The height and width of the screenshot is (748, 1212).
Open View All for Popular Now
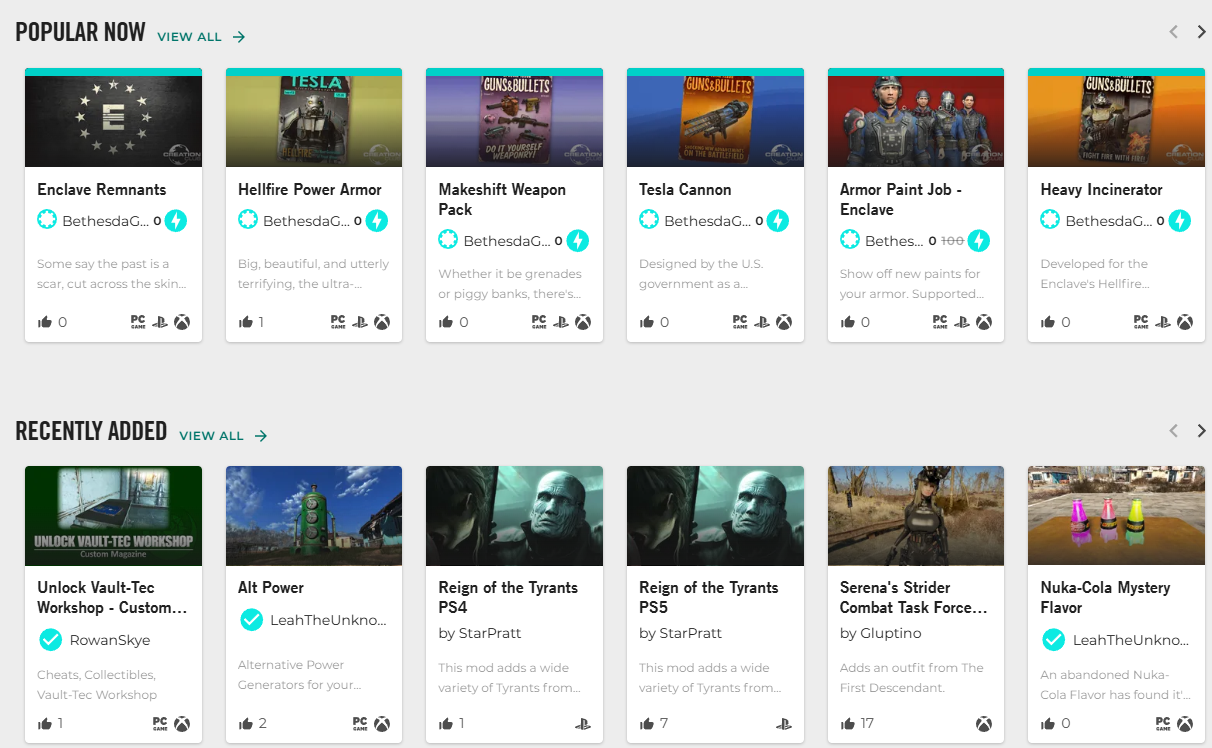click(201, 37)
